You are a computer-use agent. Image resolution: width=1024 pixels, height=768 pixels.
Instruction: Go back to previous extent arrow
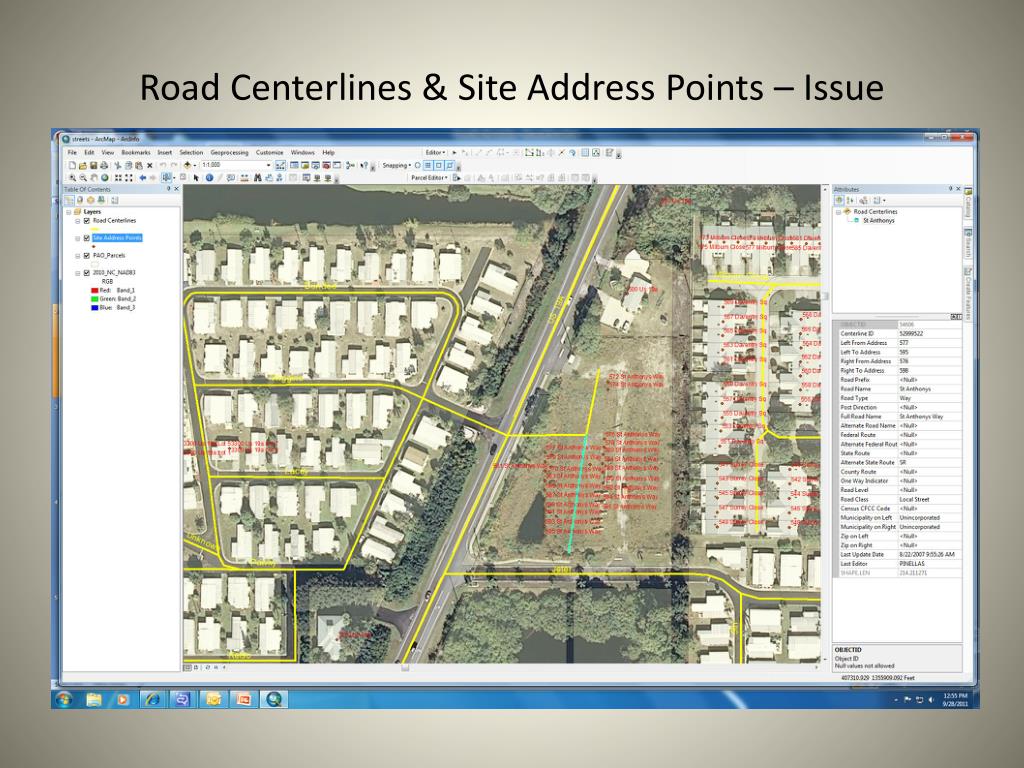142,178
